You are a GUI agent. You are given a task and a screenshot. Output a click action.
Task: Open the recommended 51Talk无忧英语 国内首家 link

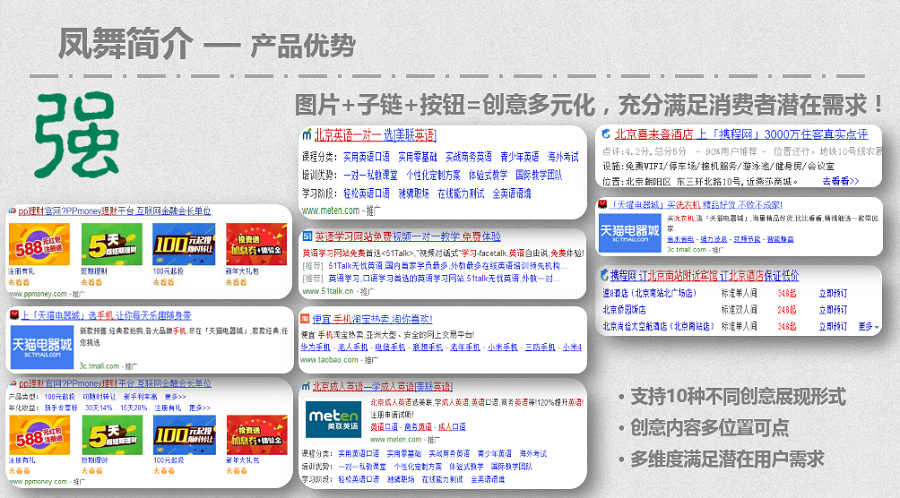(x=448, y=266)
